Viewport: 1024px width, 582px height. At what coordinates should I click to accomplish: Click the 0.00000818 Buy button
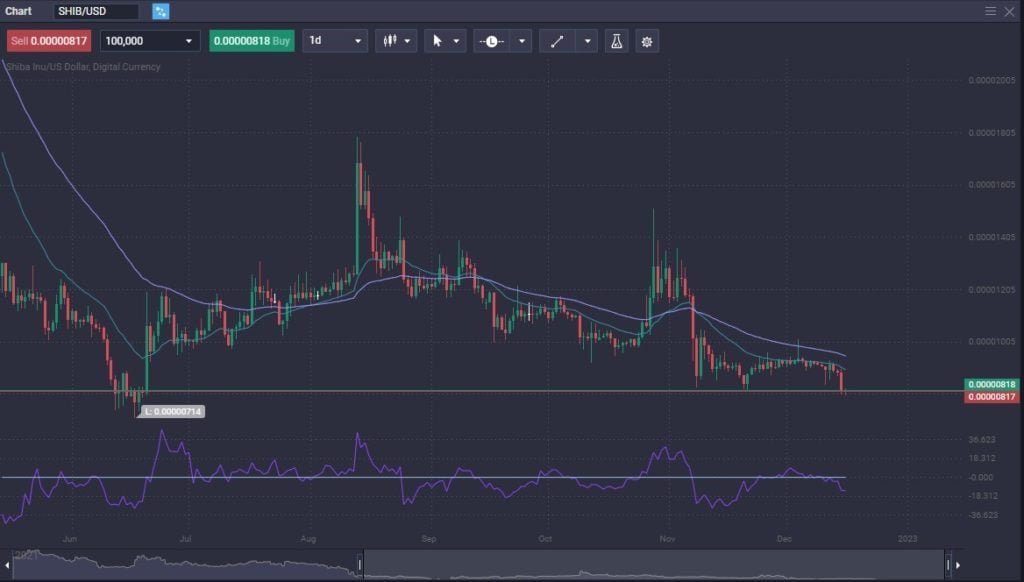click(x=251, y=41)
